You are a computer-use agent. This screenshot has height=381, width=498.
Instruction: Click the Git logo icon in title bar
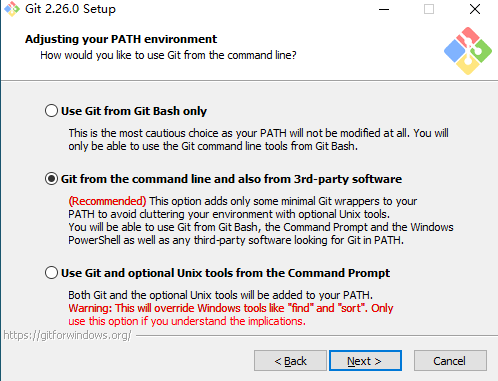[12, 9]
